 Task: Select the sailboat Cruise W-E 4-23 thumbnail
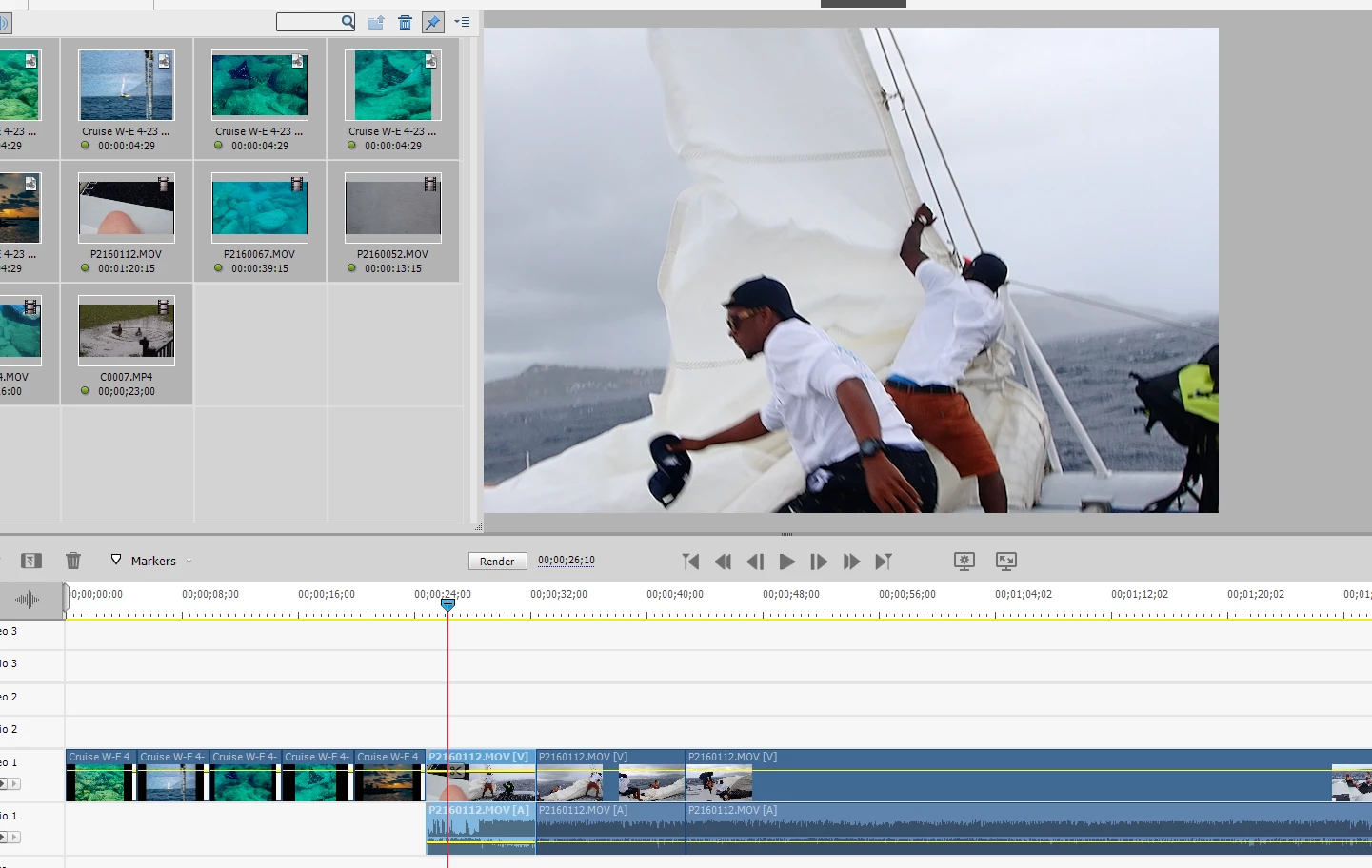click(127, 86)
